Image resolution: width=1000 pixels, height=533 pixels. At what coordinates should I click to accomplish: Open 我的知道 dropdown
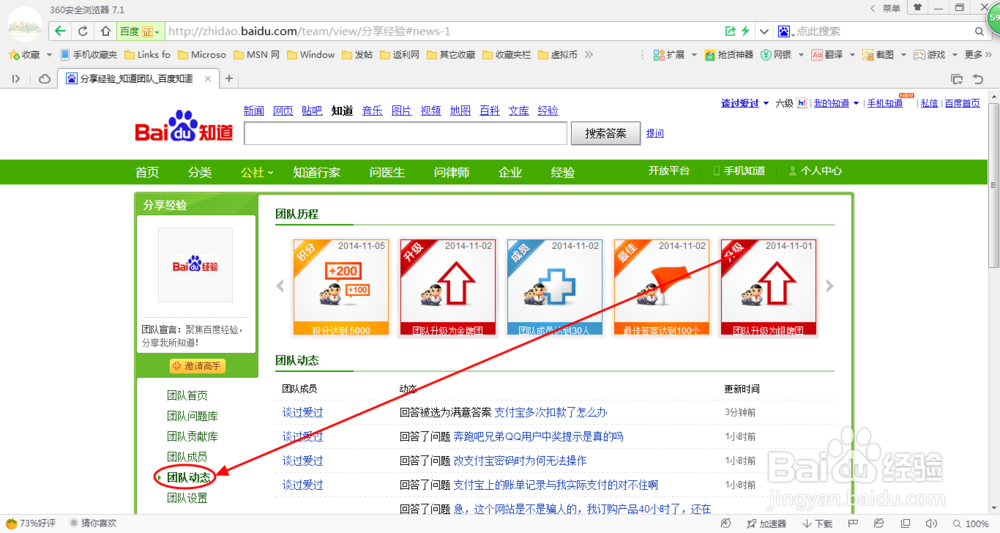(836, 103)
